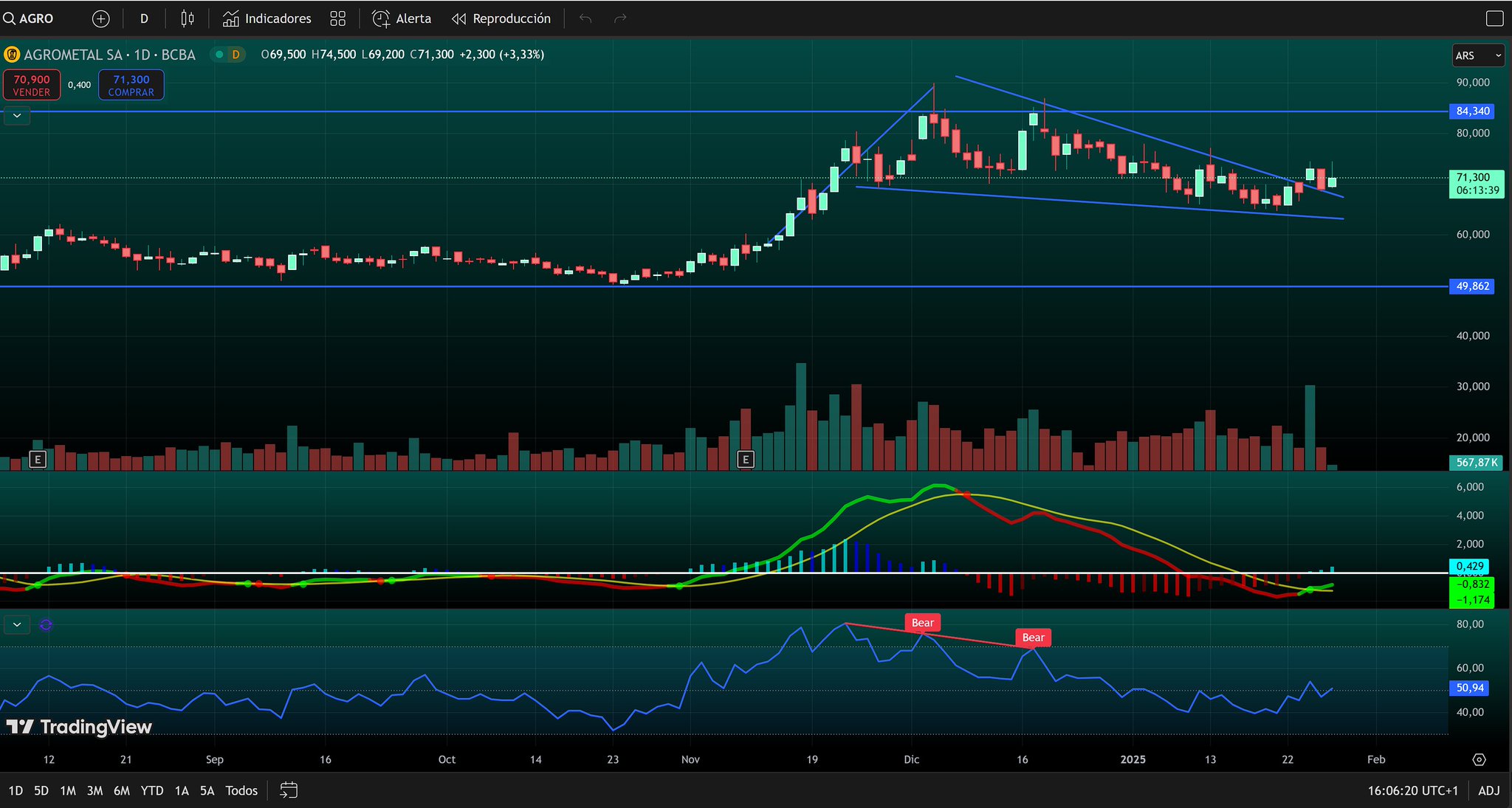The image size is (1512, 808).
Task: Open the timezone menu 16:06:20 UTC+1
Action: coord(1412,791)
